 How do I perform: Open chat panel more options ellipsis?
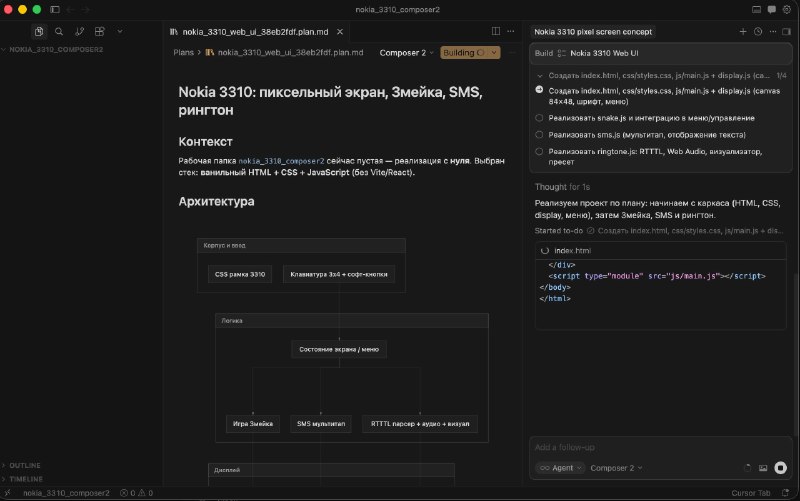(x=773, y=32)
